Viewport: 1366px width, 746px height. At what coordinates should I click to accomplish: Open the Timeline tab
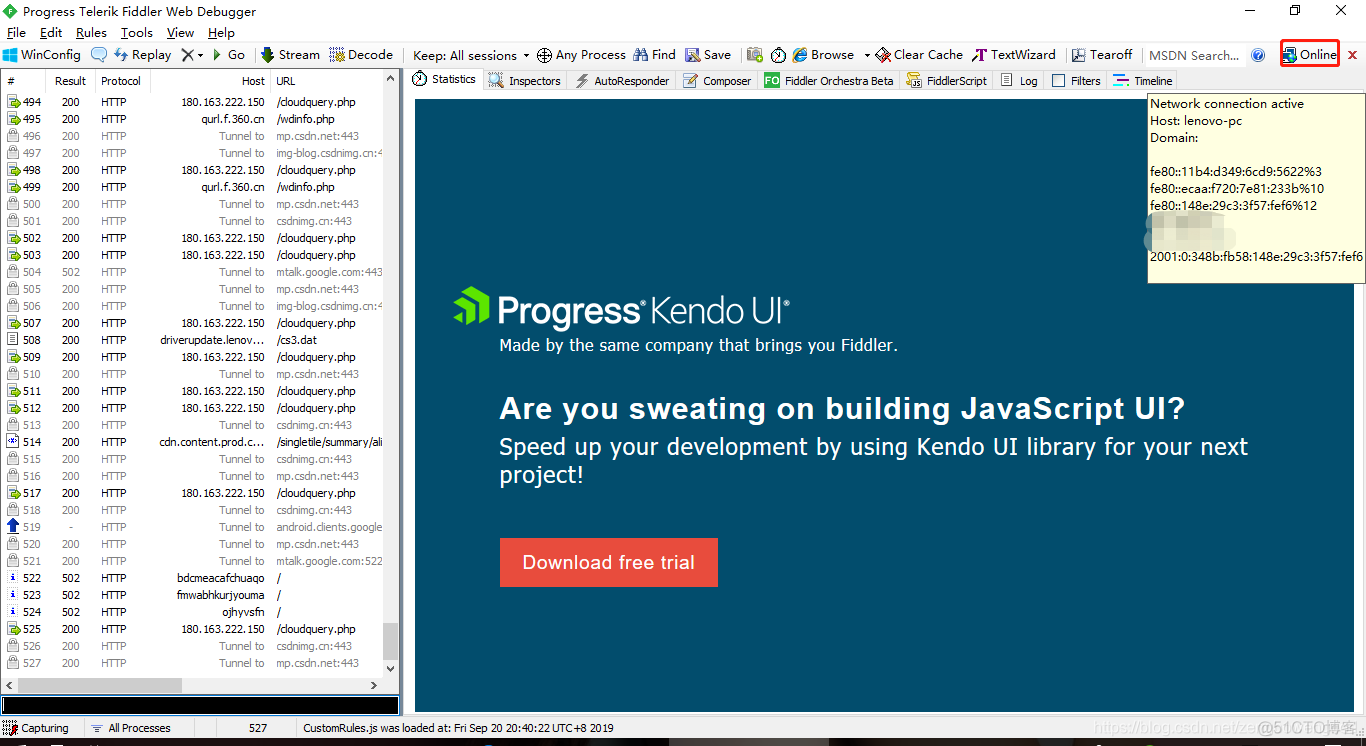tap(1143, 81)
